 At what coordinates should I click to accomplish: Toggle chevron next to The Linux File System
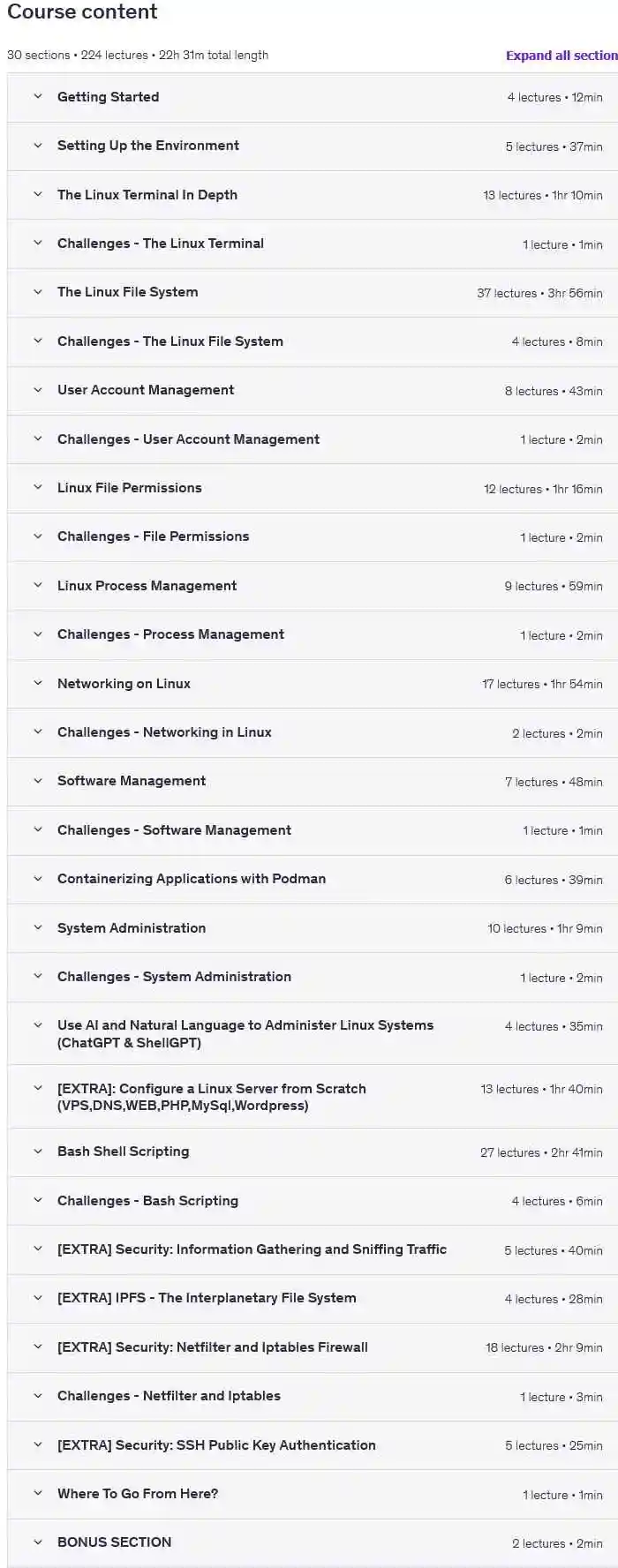(38, 292)
